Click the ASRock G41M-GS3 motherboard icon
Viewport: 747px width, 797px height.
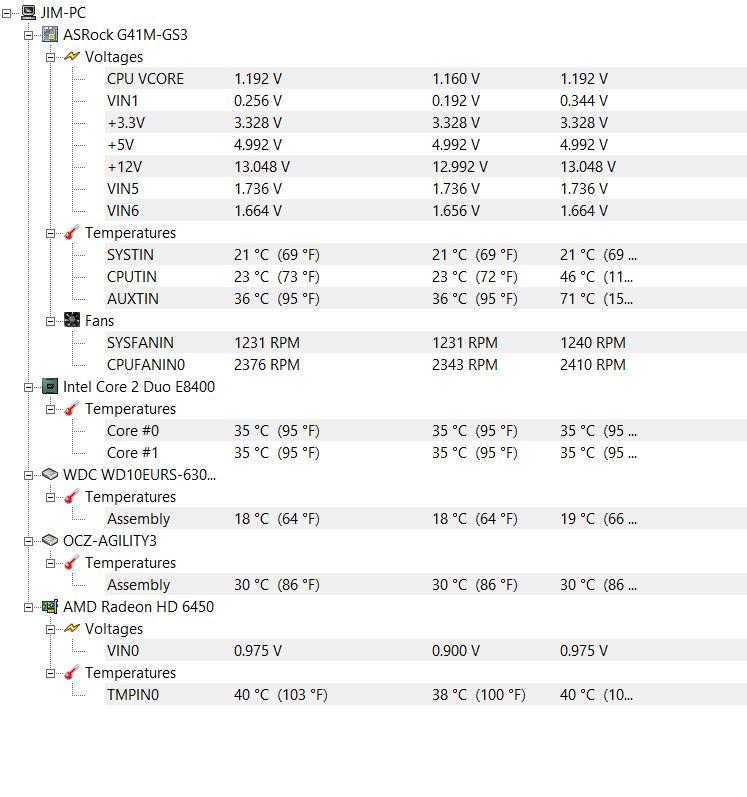pos(50,35)
